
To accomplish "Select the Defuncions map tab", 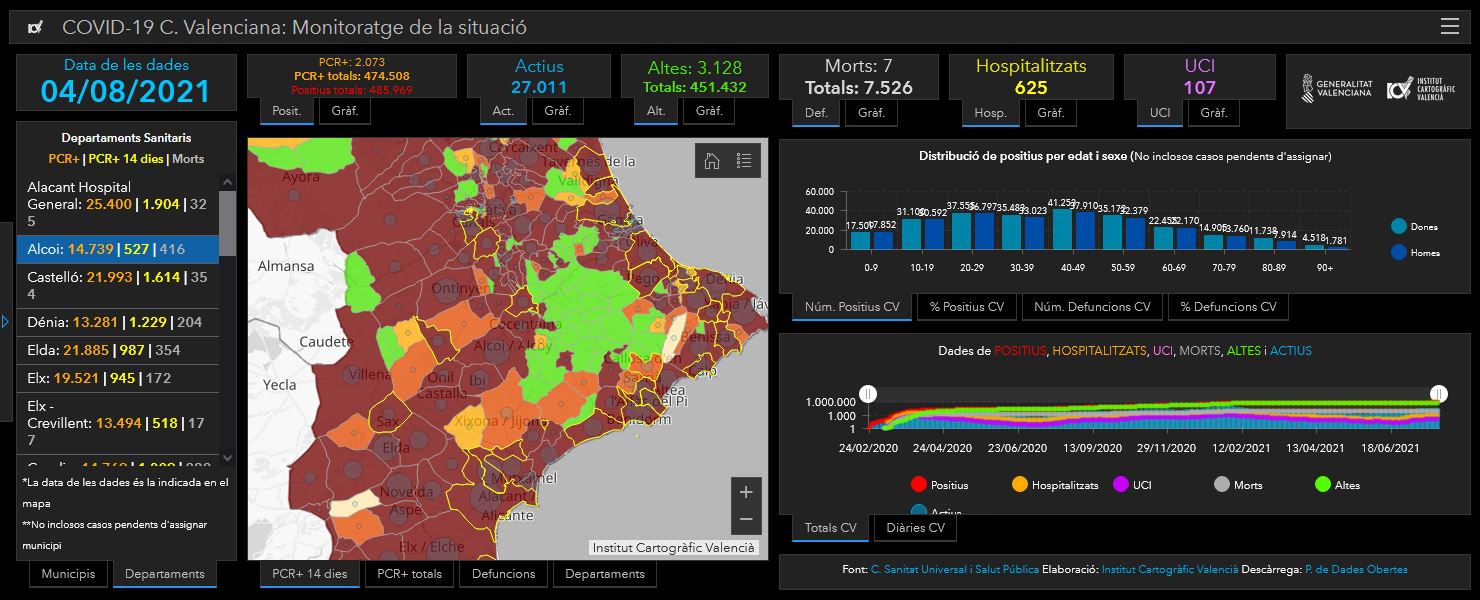I will (x=503, y=574).
